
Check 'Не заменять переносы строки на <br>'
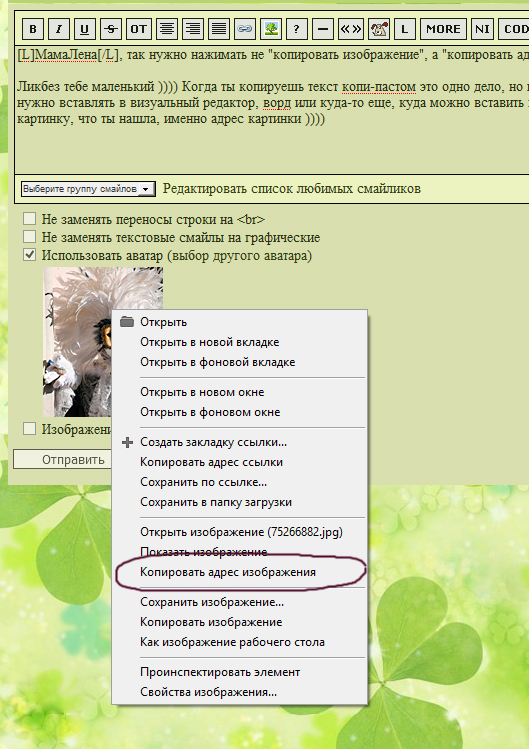(x=30, y=219)
